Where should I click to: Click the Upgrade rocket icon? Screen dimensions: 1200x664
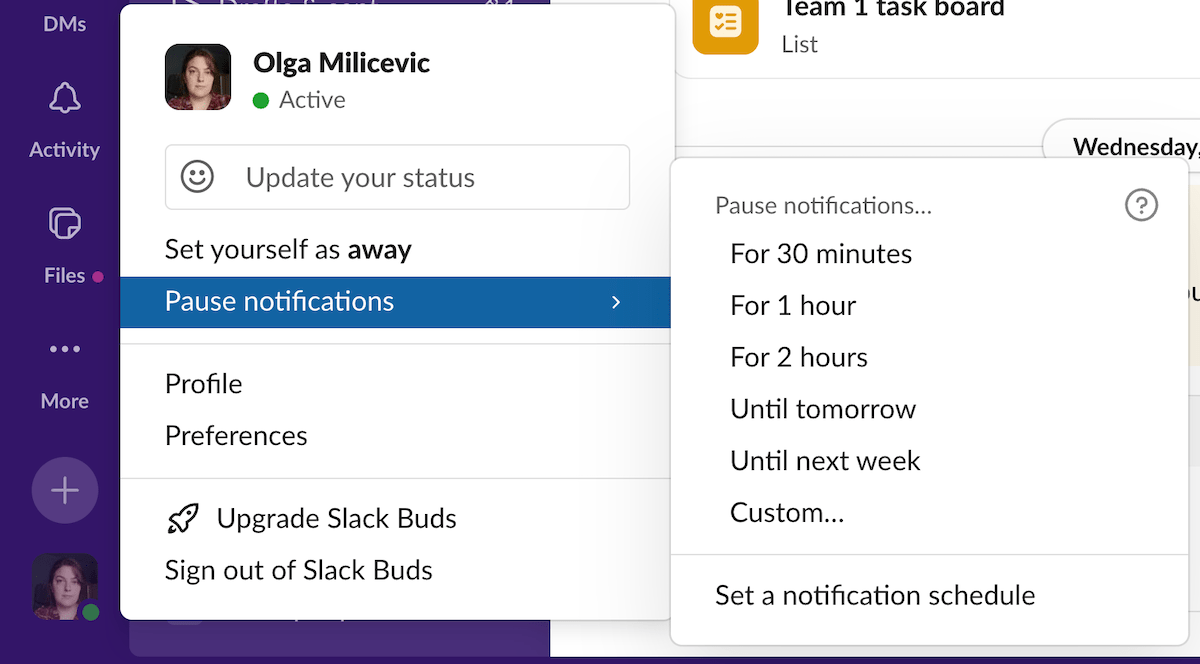[183, 518]
